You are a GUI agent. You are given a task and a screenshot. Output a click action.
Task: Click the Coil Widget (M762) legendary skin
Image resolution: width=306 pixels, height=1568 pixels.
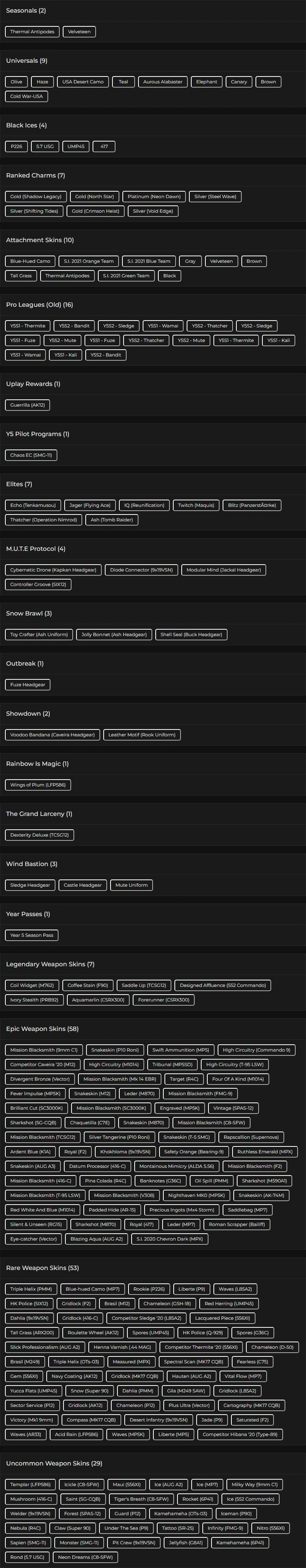pyautogui.click(x=32, y=985)
